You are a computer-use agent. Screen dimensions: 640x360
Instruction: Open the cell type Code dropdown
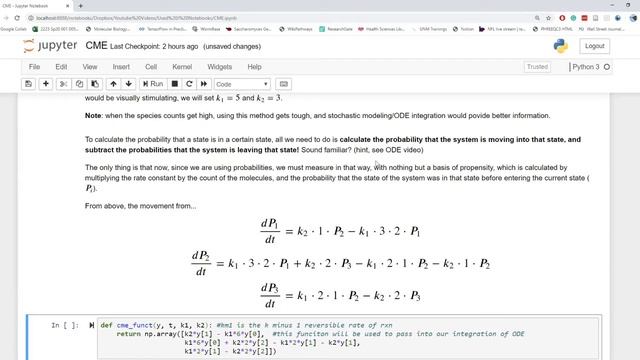click(242, 84)
